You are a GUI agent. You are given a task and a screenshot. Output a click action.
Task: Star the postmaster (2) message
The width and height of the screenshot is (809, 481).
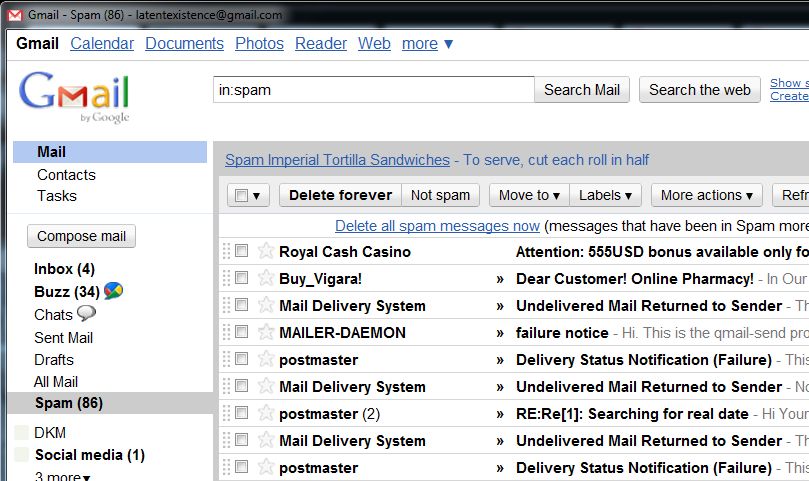(266, 413)
